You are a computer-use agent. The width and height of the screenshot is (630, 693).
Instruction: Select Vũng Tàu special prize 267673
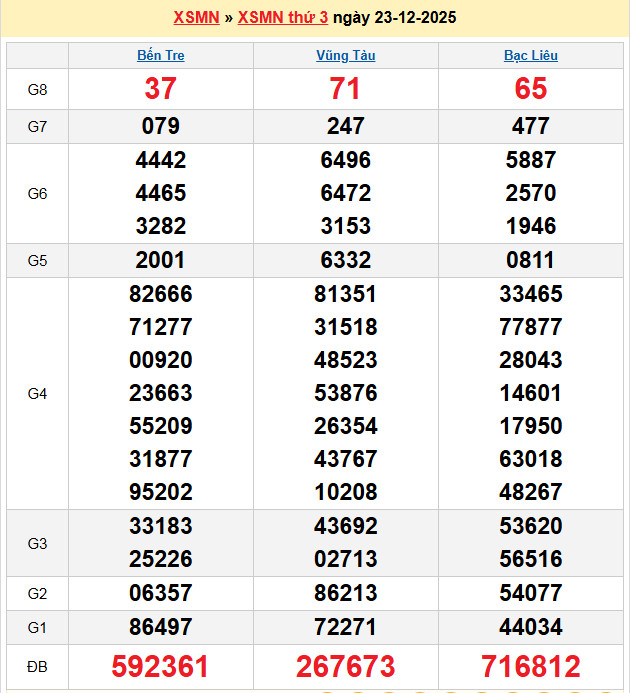(346, 666)
